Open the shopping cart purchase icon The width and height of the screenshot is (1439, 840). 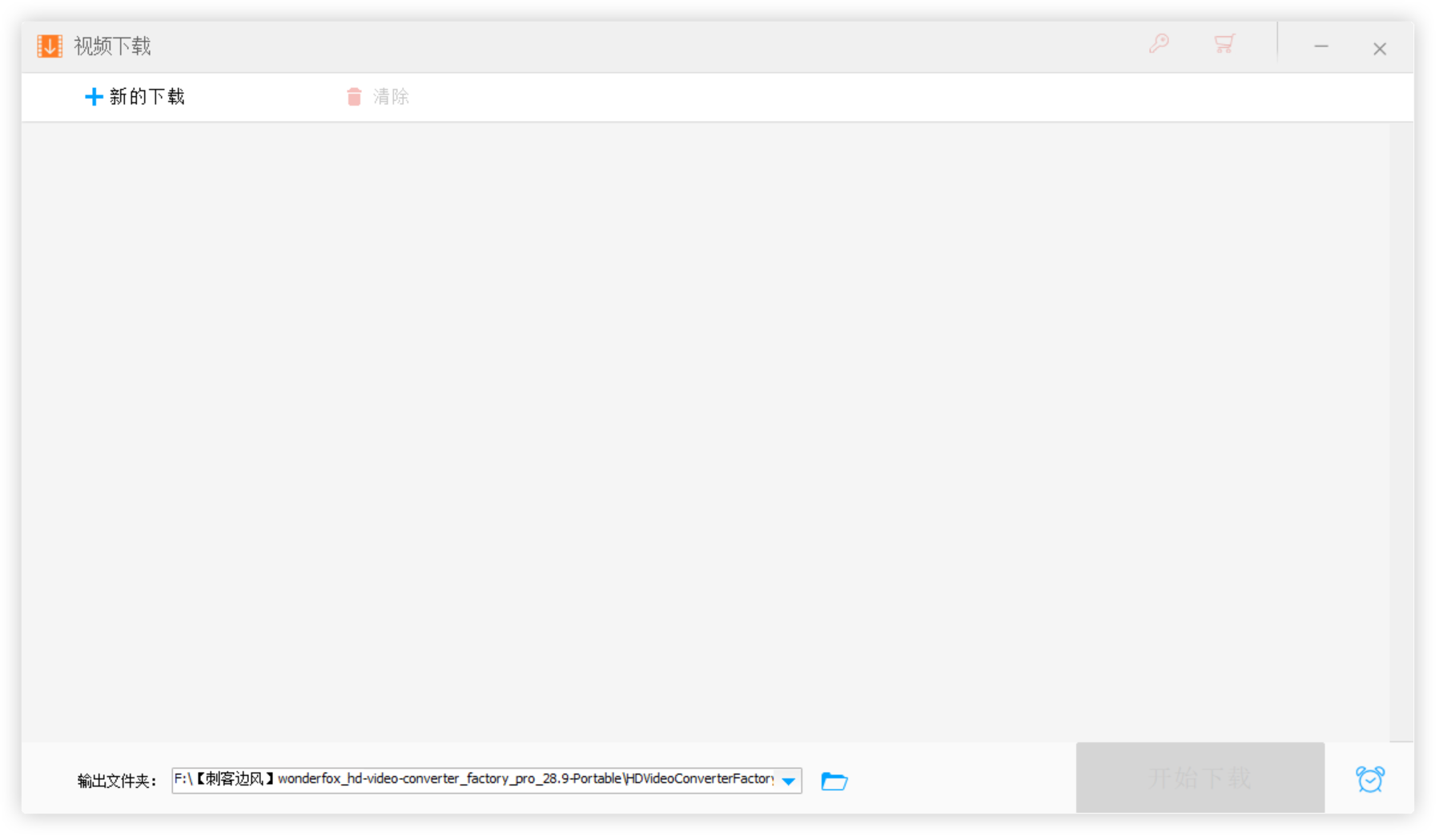pos(1224,43)
